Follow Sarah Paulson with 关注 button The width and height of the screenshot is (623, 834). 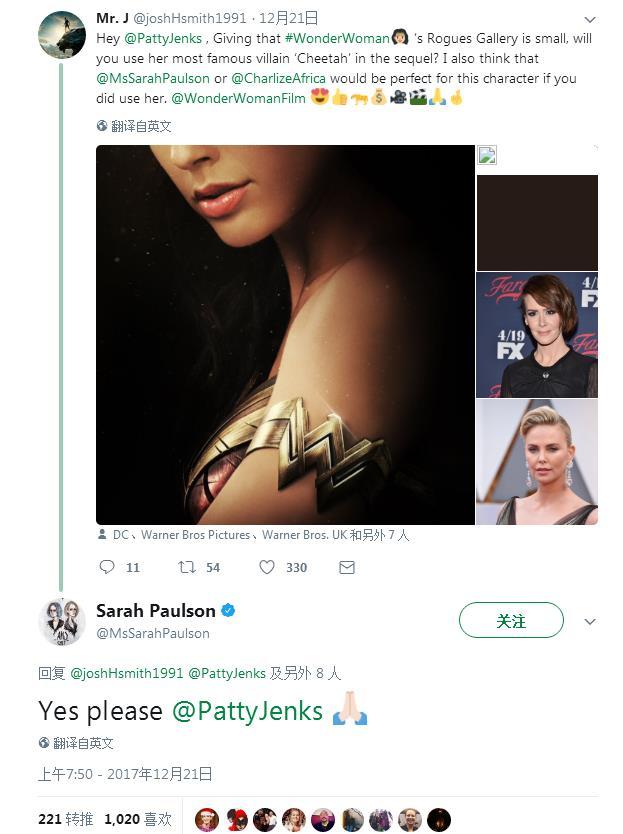(x=510, y=621)
